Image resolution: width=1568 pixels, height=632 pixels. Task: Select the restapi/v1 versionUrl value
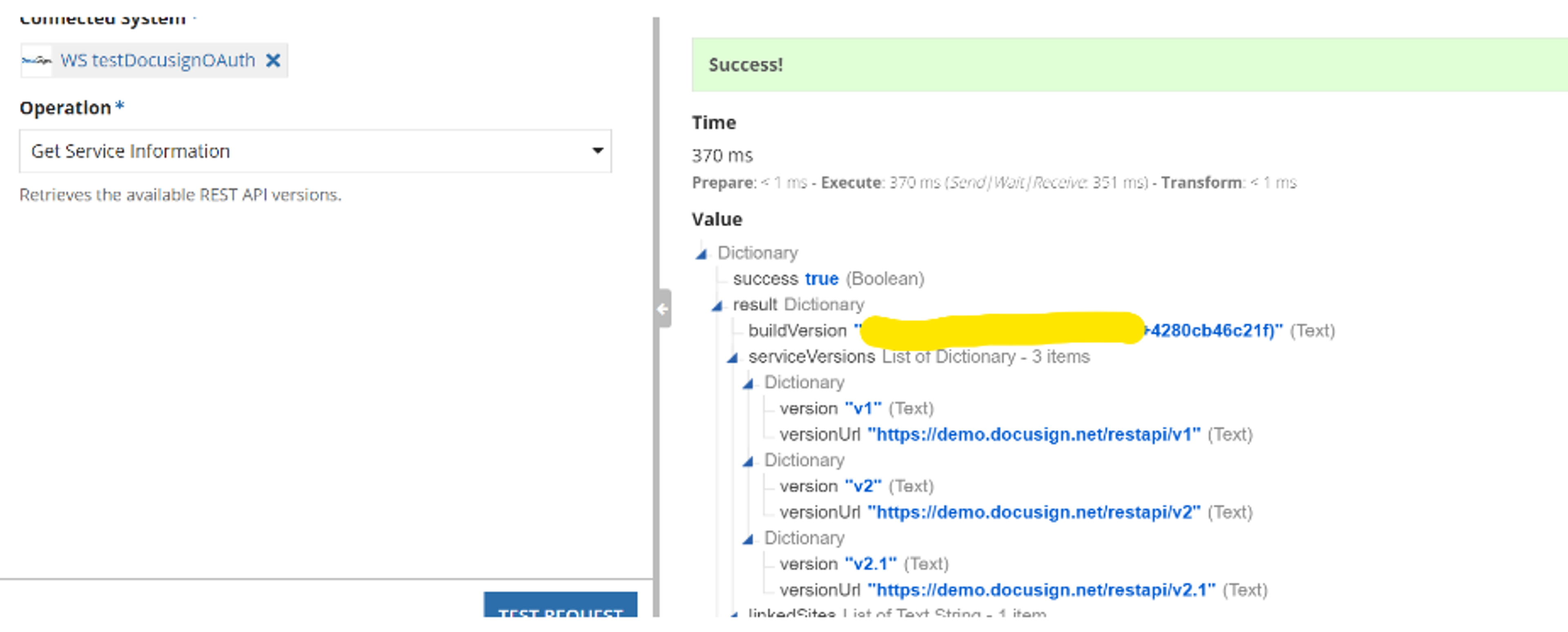point(1033,435)
